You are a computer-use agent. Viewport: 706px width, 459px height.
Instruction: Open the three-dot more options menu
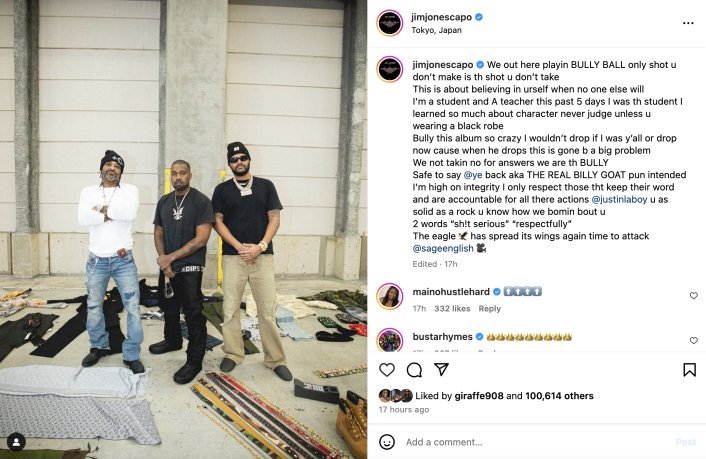pyautogui.click(x=688, y=23)
